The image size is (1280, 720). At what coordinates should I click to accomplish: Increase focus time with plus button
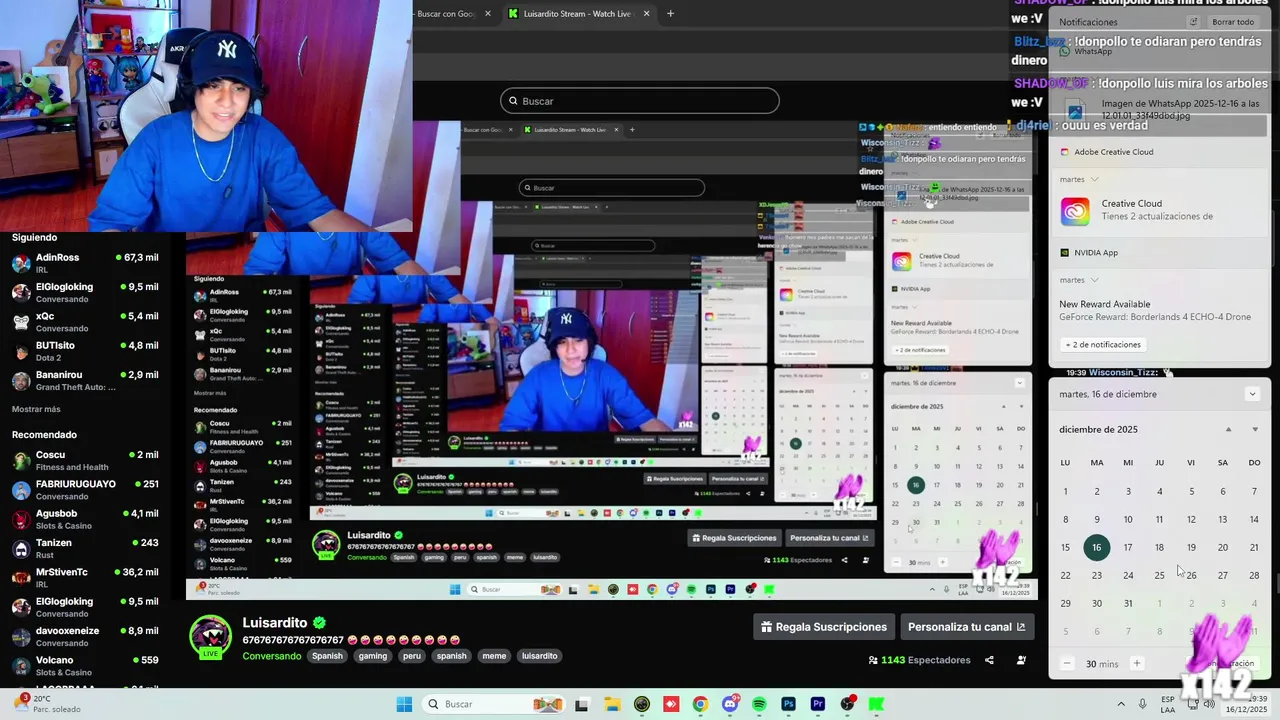[x=1136, y=663]
